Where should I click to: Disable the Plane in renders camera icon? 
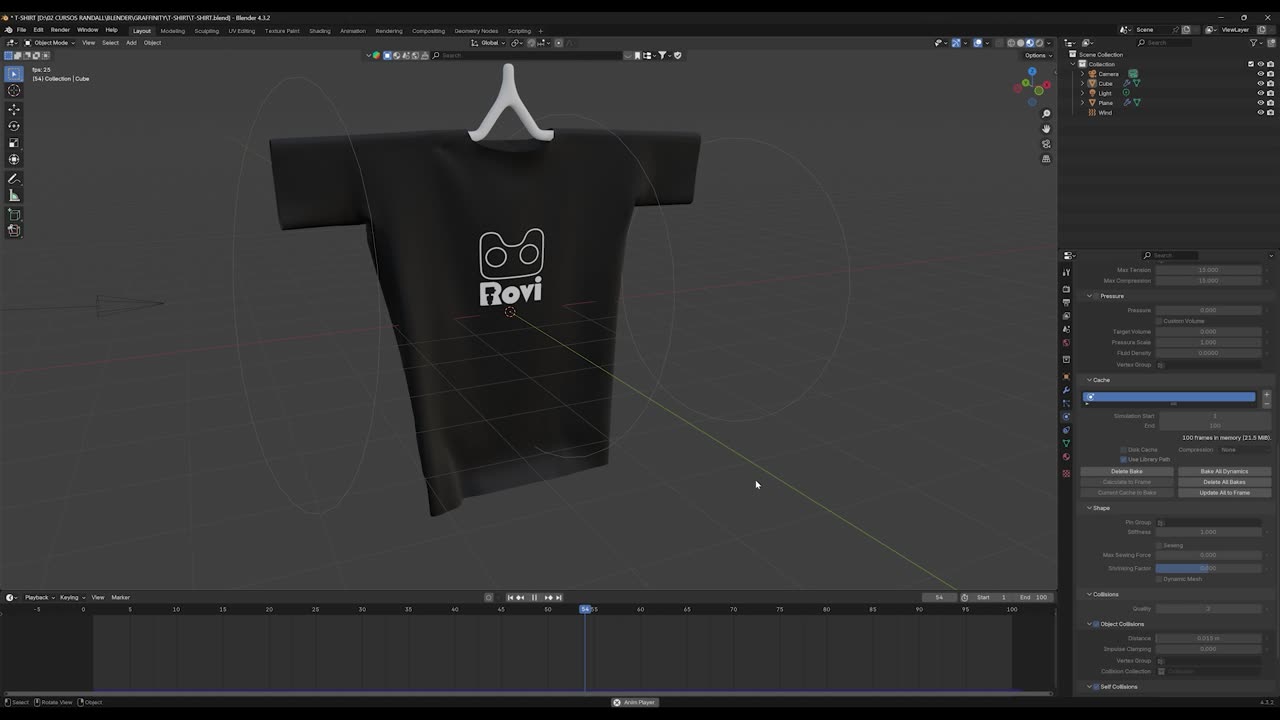(1270, 102)
